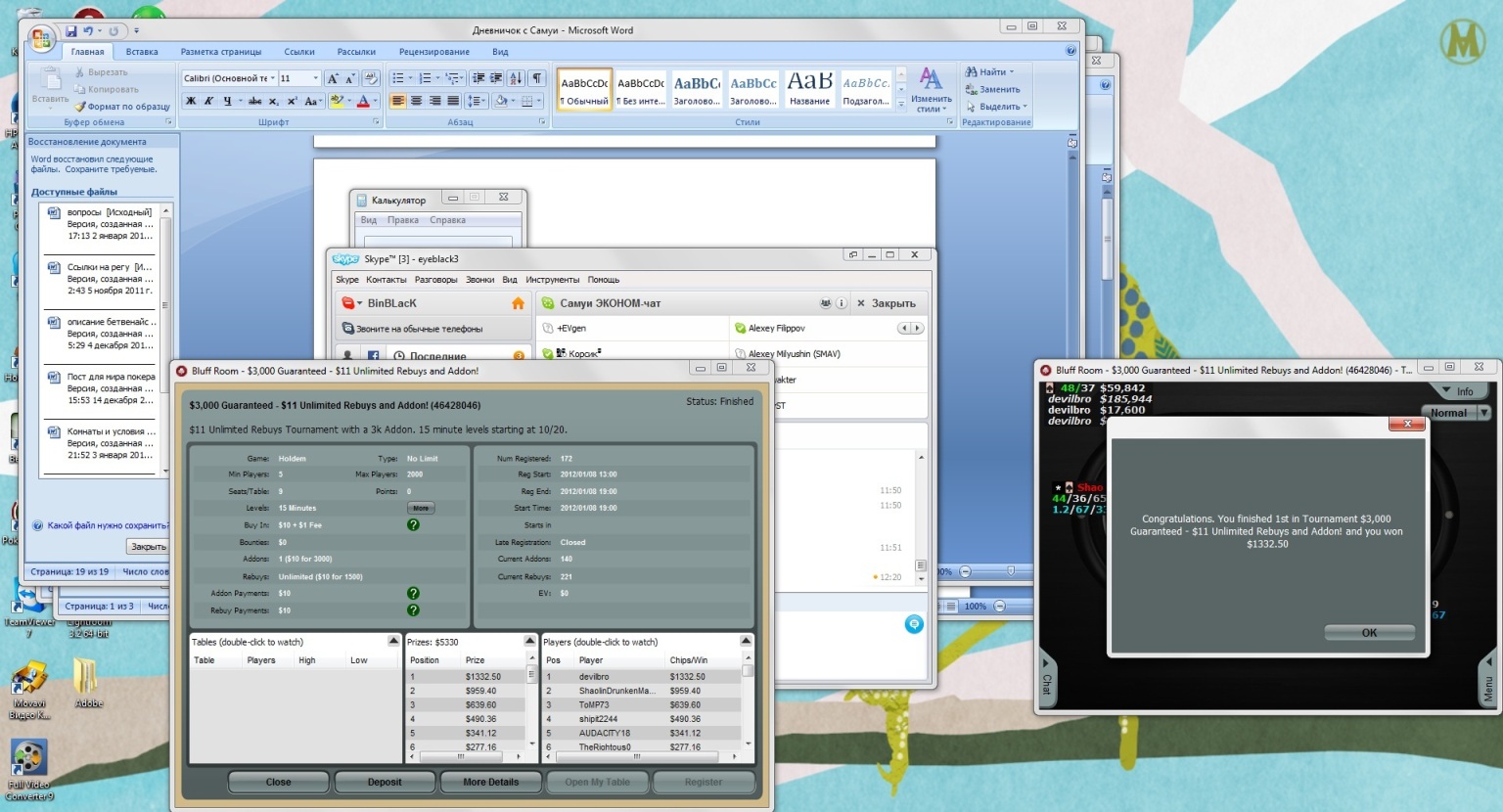Open the Skype Инструменты menu
This screenshot has width=1503, height=812.
click(552, 280)
